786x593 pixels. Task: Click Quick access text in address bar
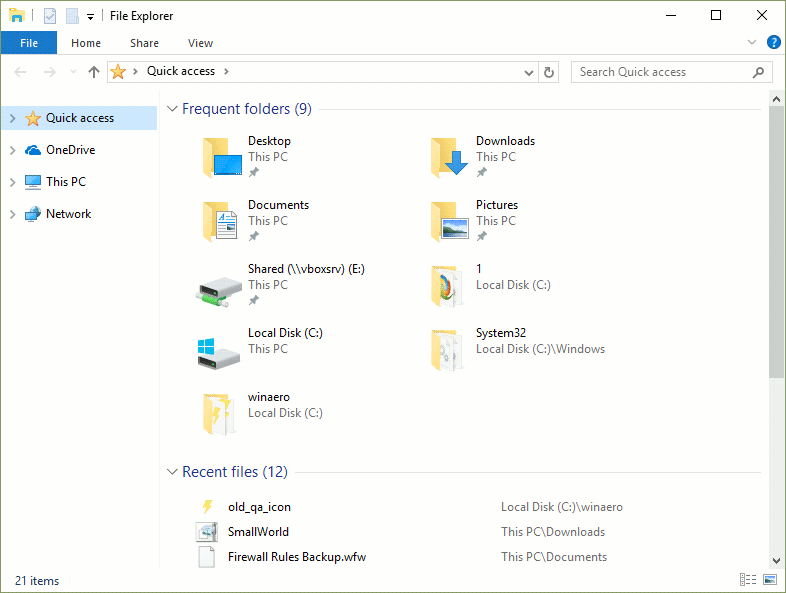[181, 71]
